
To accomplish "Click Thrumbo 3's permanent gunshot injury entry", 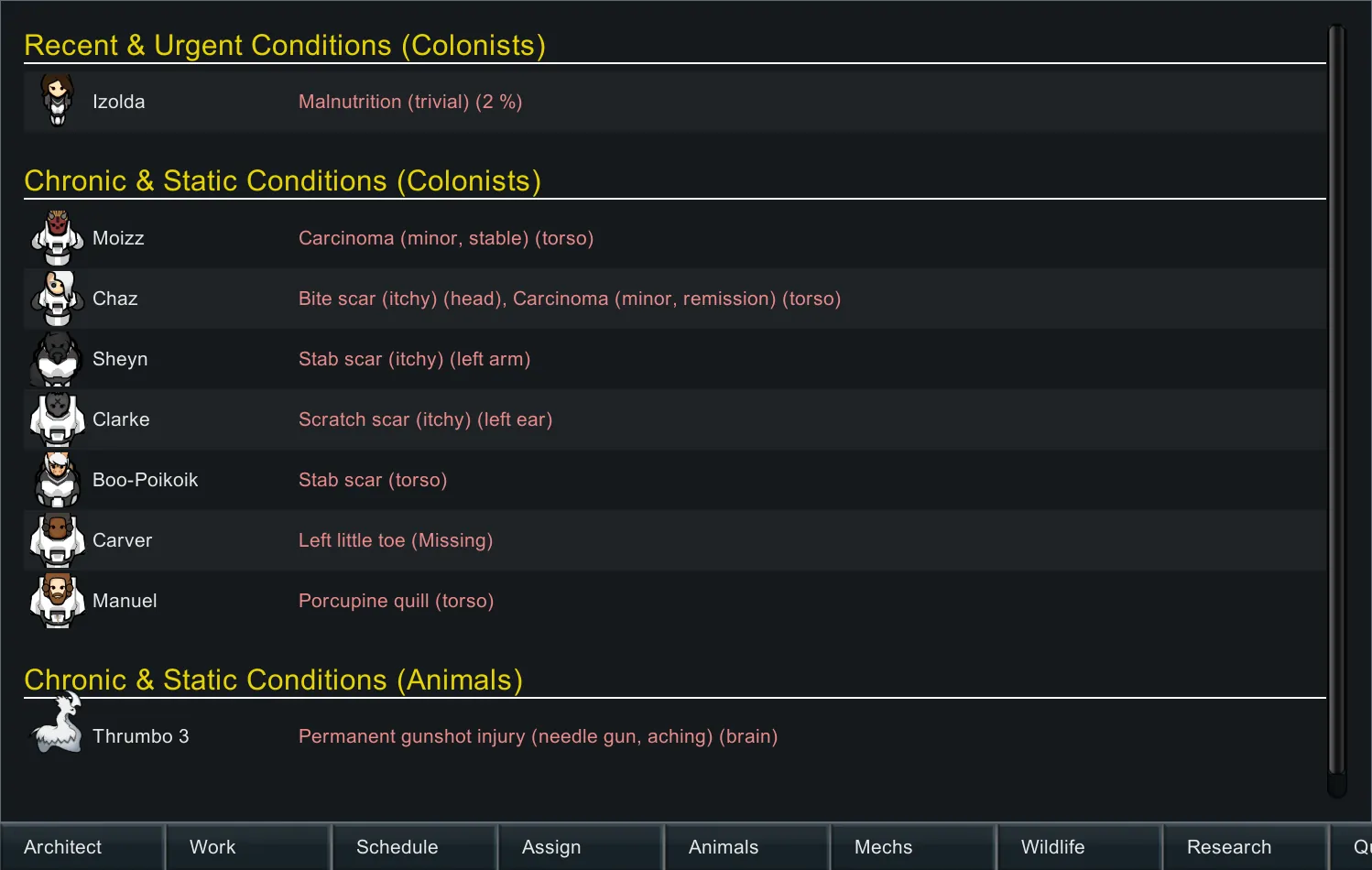I will pos(538,736).
